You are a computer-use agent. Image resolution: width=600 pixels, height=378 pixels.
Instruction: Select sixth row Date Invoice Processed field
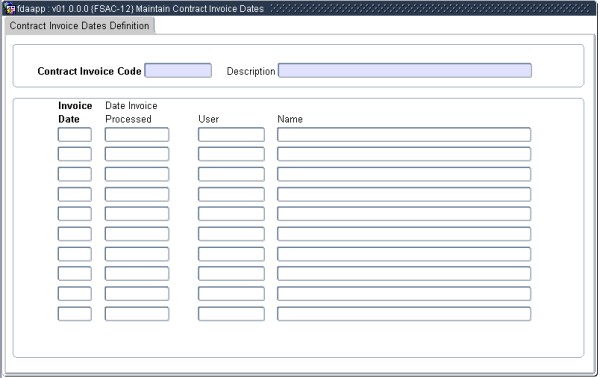137,234
